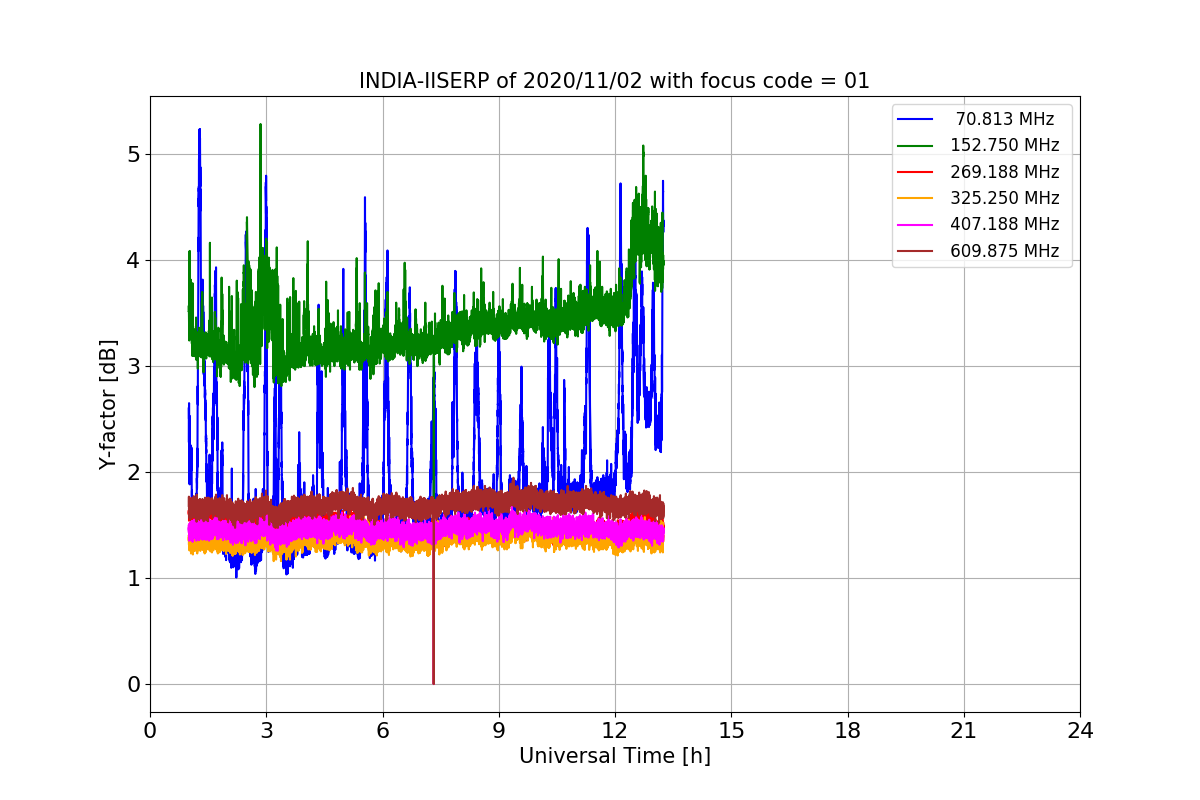Click x-axis tick label 24
The image size is (1200, 800).
point(1080,730)
